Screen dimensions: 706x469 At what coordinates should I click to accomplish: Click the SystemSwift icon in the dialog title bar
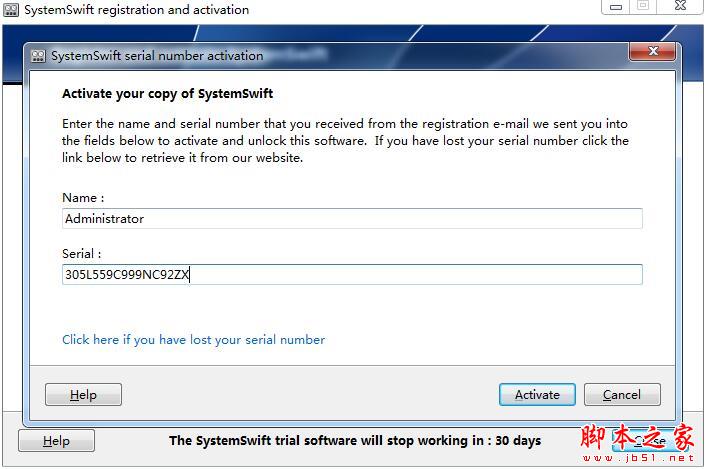39,56
